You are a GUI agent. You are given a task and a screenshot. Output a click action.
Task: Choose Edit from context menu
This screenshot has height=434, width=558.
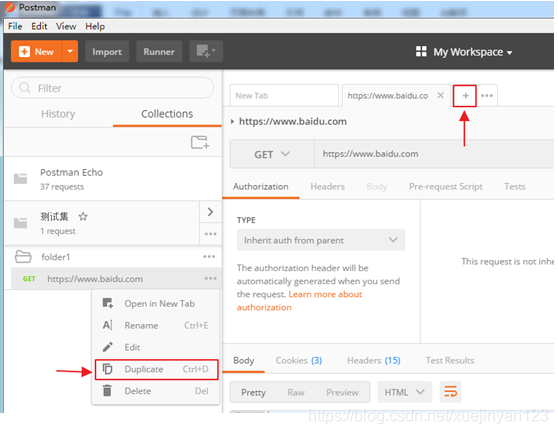155,347
